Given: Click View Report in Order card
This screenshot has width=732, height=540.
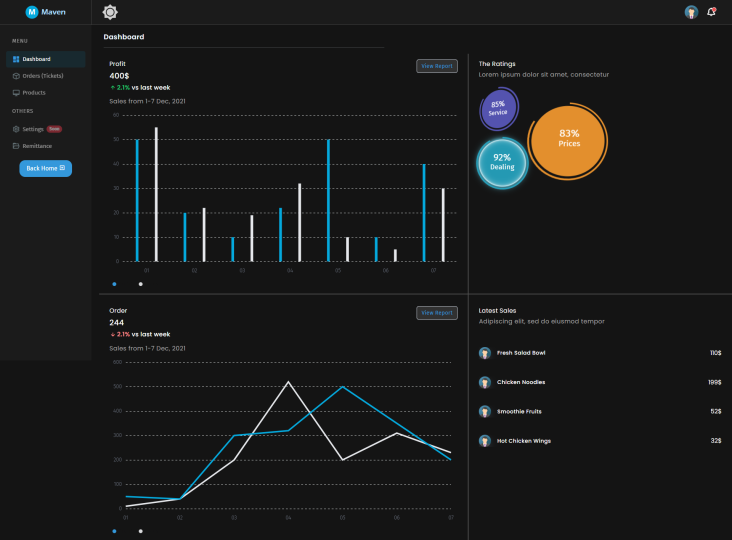Looking at the screenshot, I should 436,313.
